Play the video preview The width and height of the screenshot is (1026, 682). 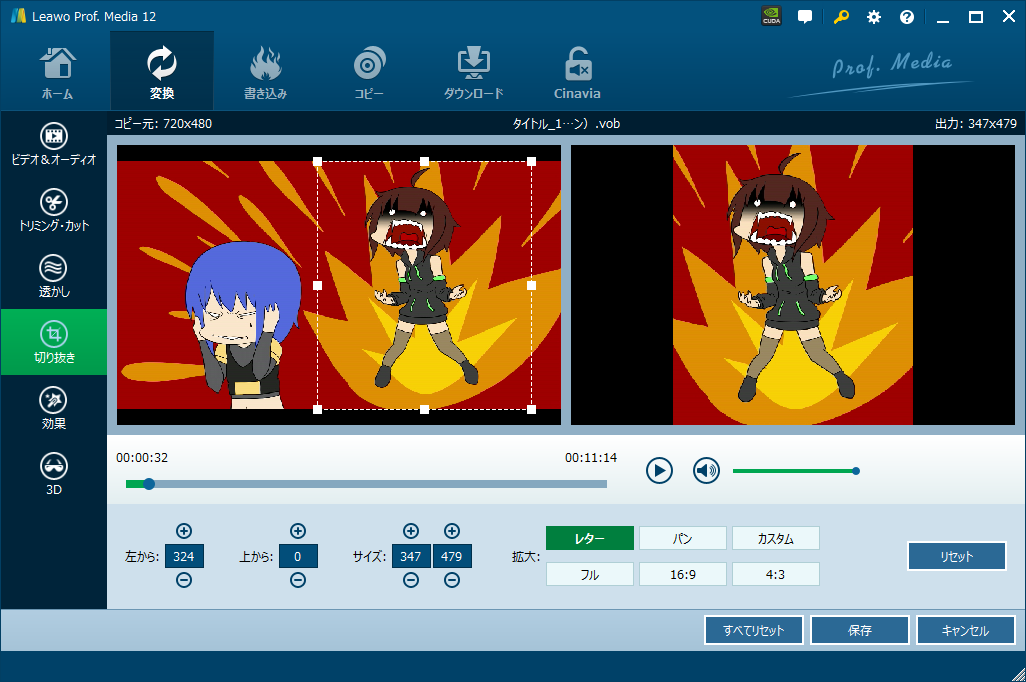coord(659,470)
